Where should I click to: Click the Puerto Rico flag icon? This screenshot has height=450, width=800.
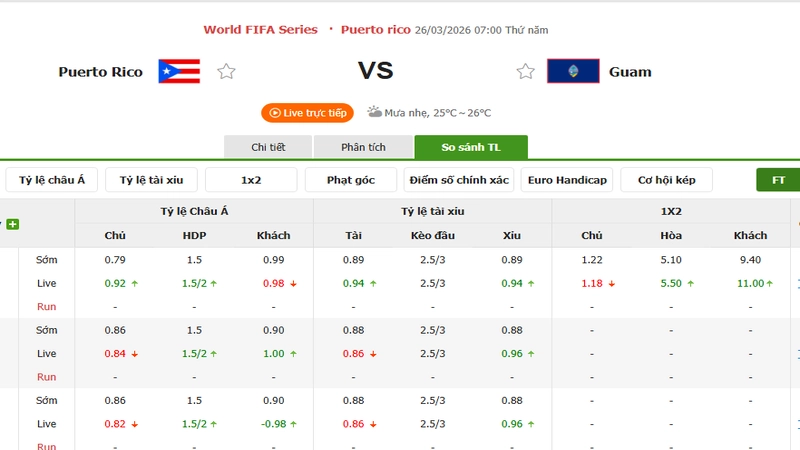[179, 71]
